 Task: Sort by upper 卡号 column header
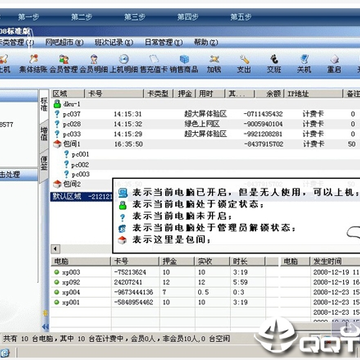pyautogui.click(x=114, y=94)
